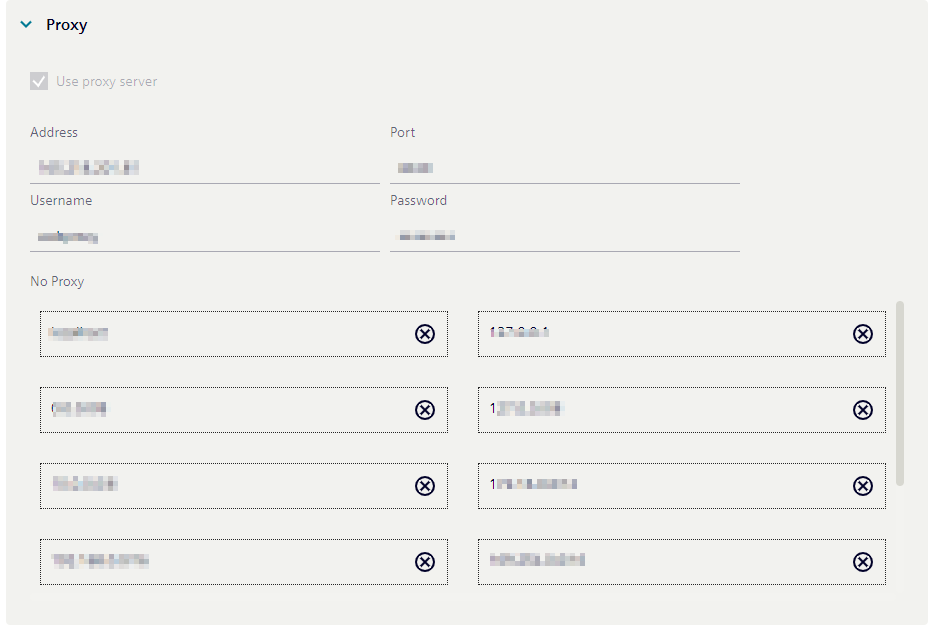Toggle the Use proxy server checkbox
Image resolution: width=936 pixels, height=627 pixels.
(x=38, y=81)
